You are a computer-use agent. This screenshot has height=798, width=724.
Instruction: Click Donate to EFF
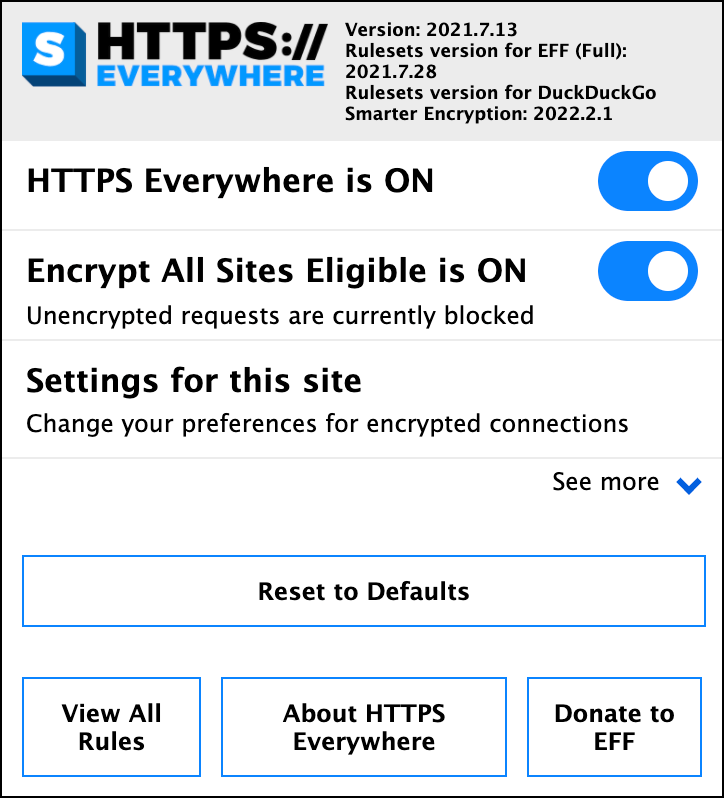point(615,727)
